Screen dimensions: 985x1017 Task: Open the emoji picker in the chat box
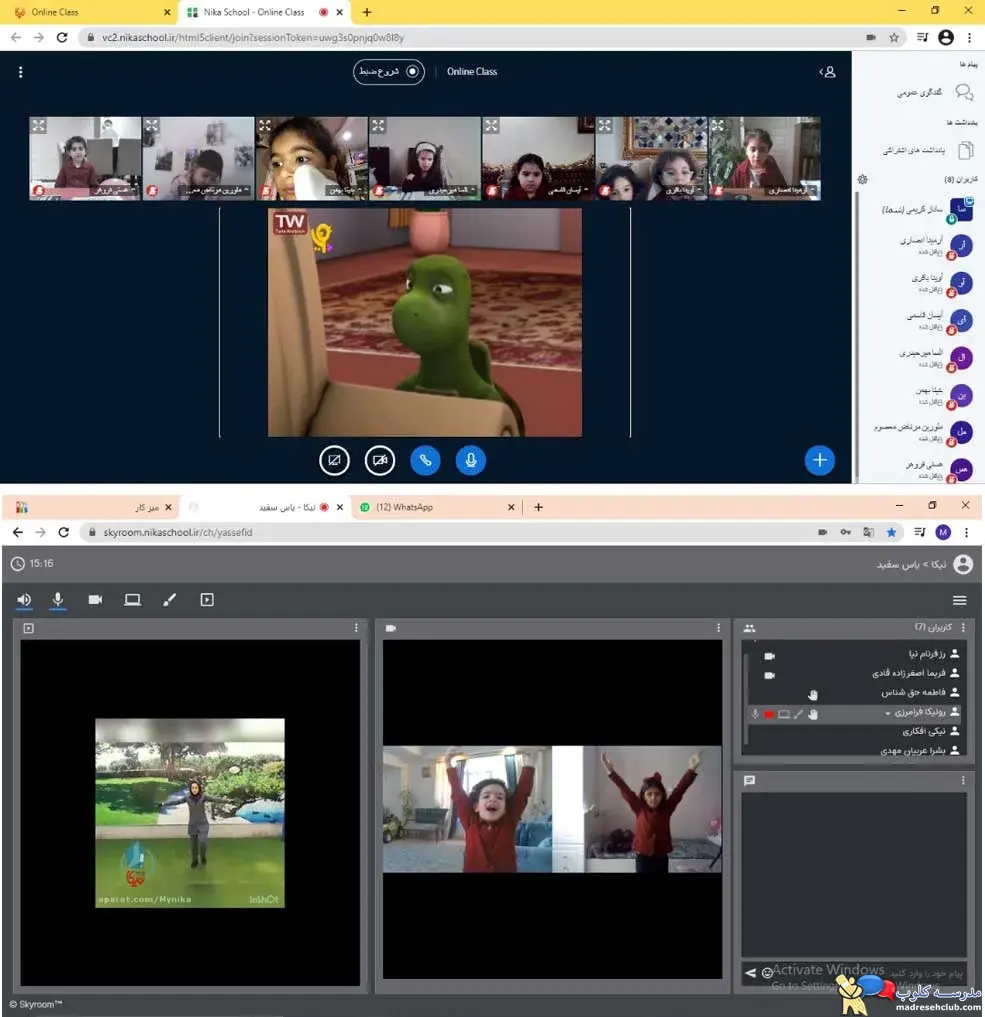[767, 972]
